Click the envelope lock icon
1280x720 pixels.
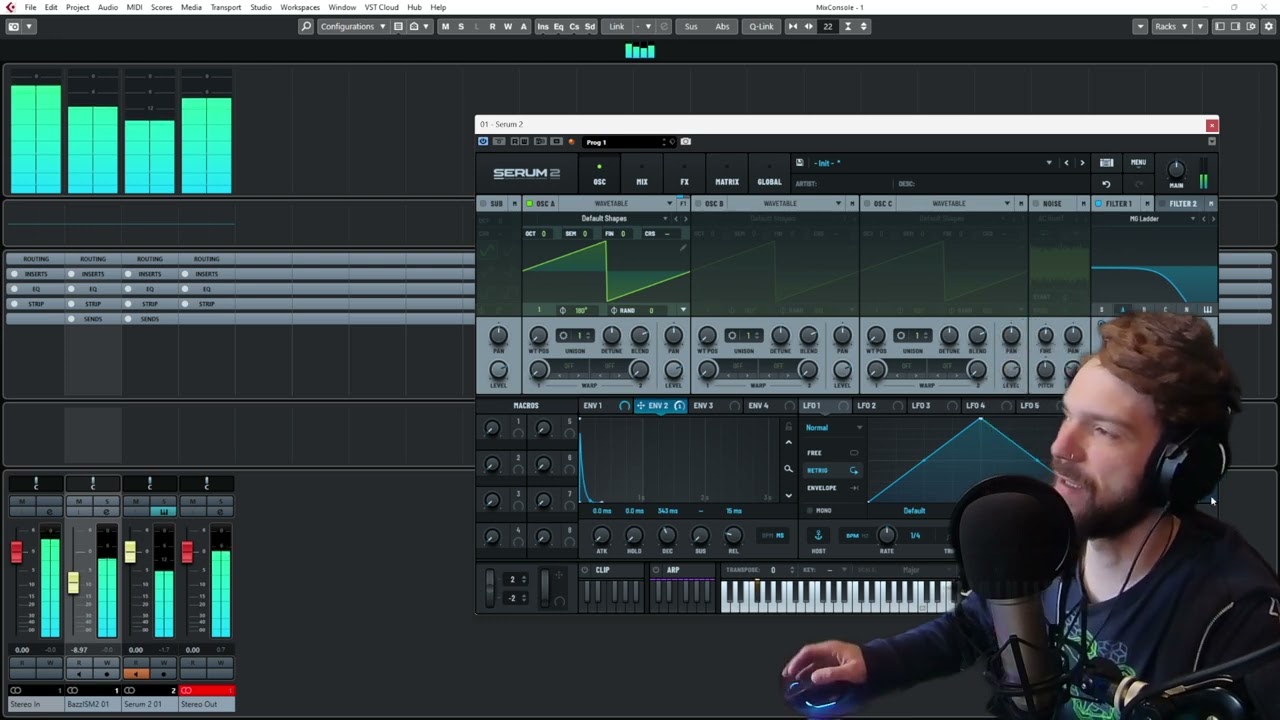[x=788, y=428]
